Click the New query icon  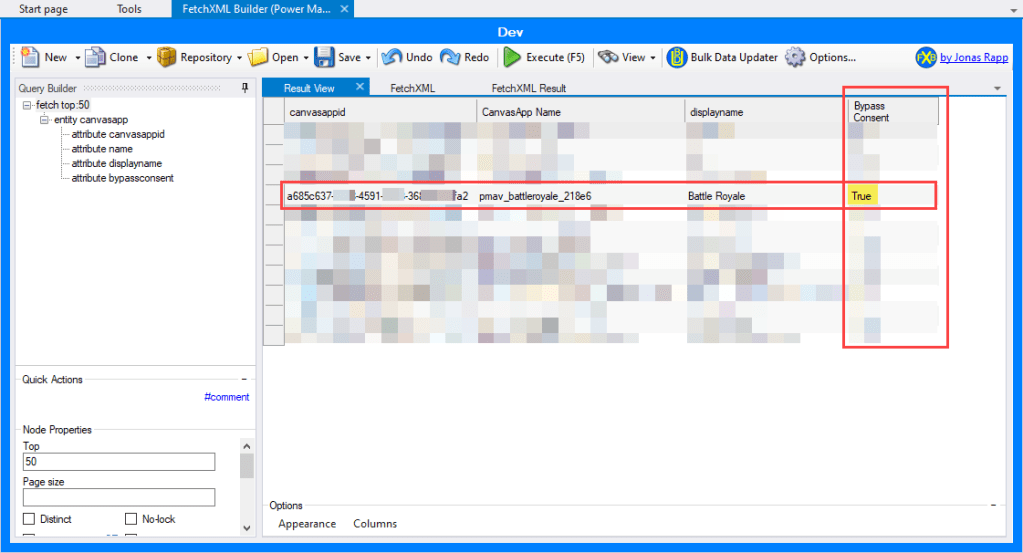point(30,57)
